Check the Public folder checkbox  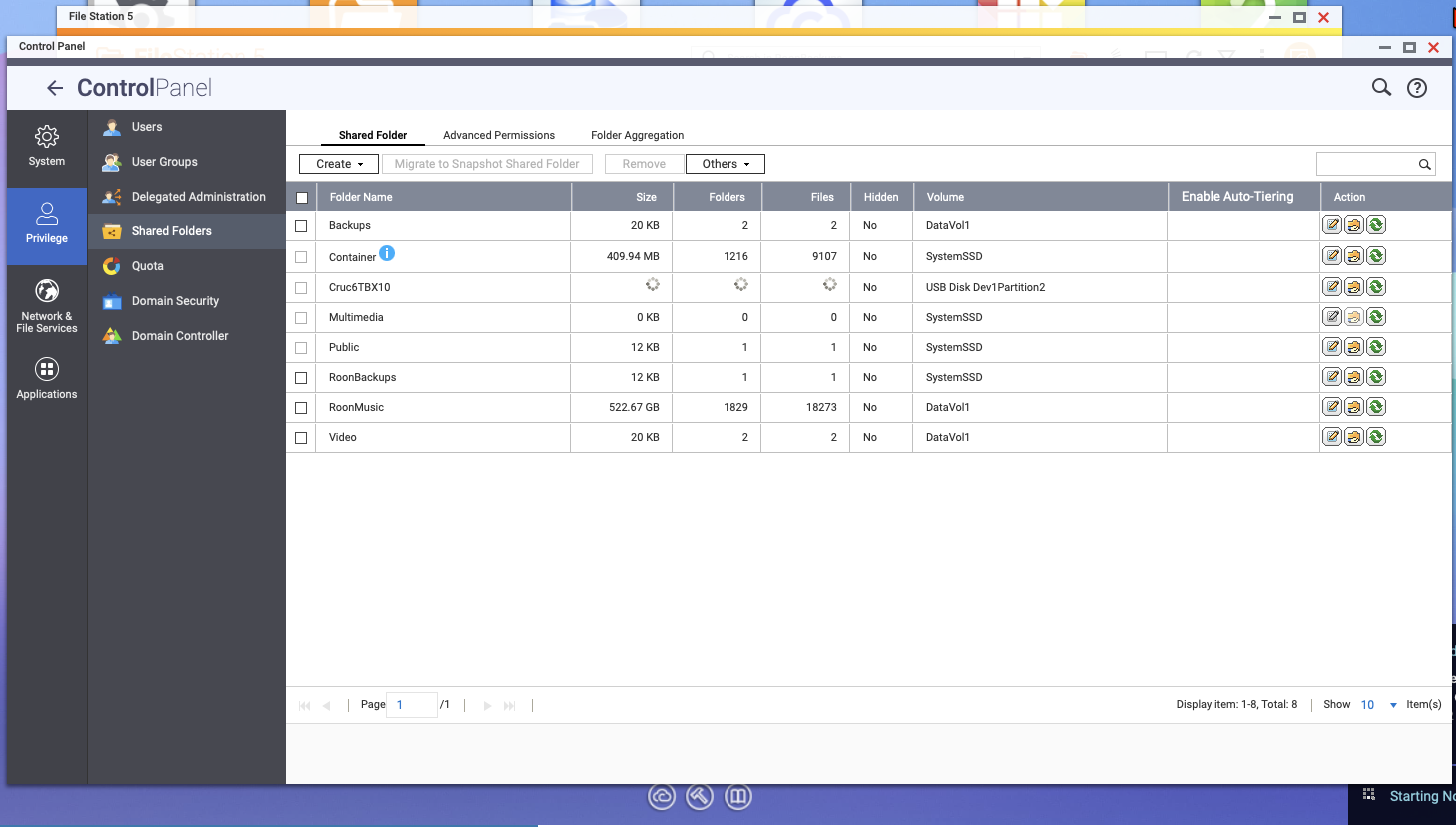tap(301, 348)
